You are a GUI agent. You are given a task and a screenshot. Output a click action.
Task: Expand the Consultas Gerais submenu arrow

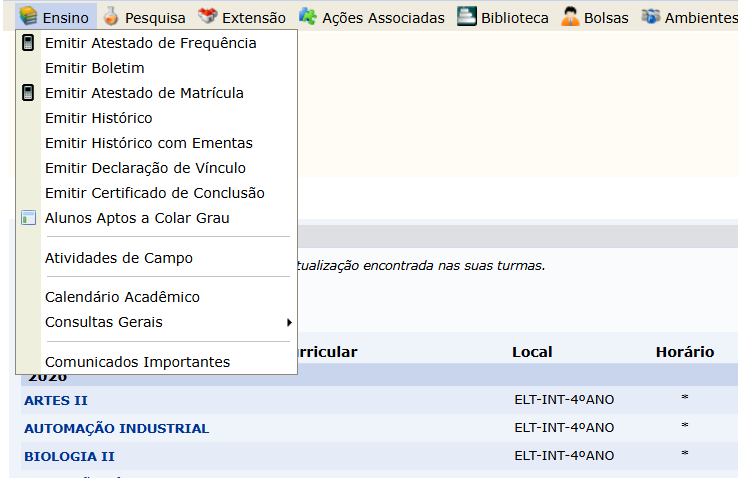pos(289,322)
